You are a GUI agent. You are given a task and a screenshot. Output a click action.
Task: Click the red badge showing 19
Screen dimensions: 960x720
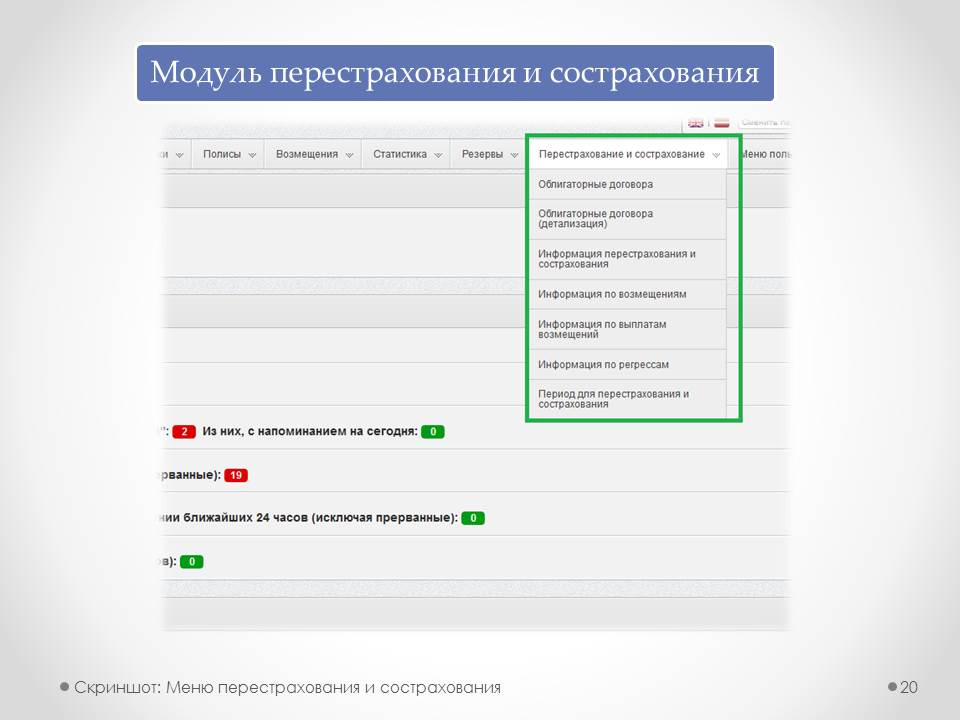pyautogui.click(x=236, y=475)
